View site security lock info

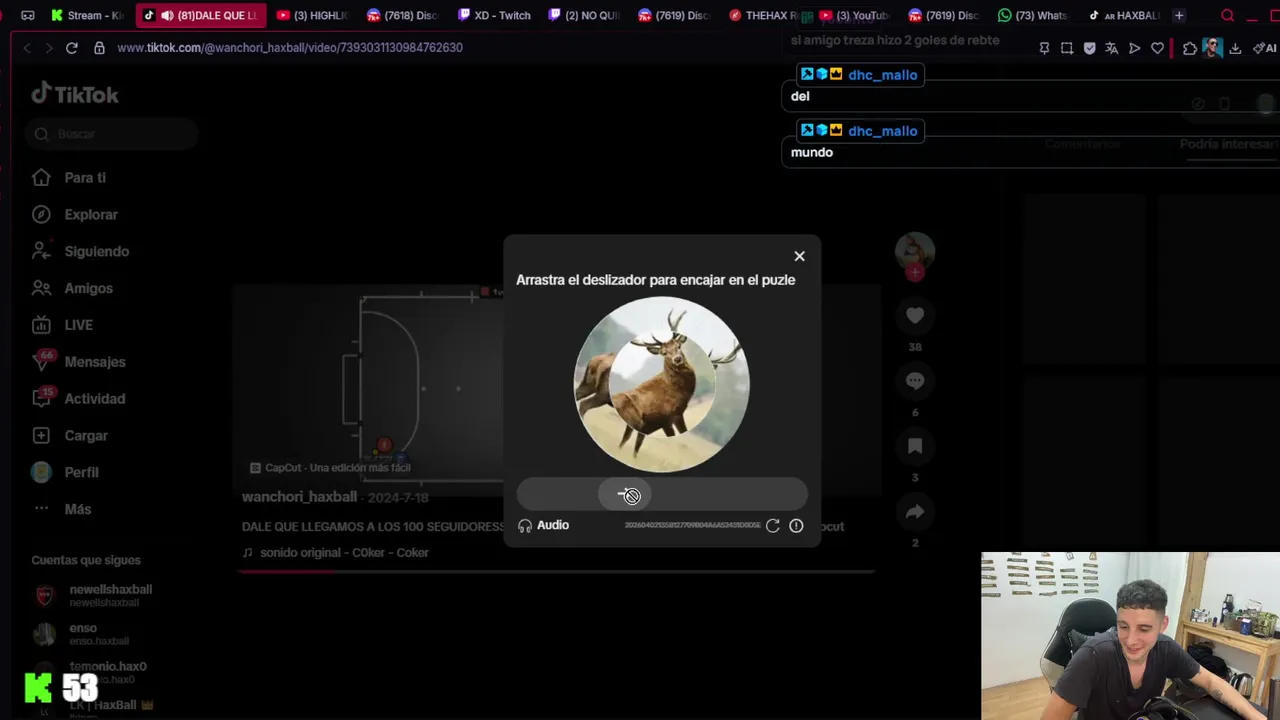pos(99,48)
